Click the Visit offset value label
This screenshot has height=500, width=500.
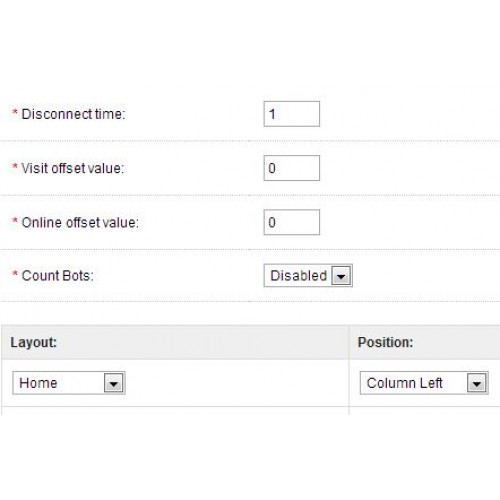point(73,168)
